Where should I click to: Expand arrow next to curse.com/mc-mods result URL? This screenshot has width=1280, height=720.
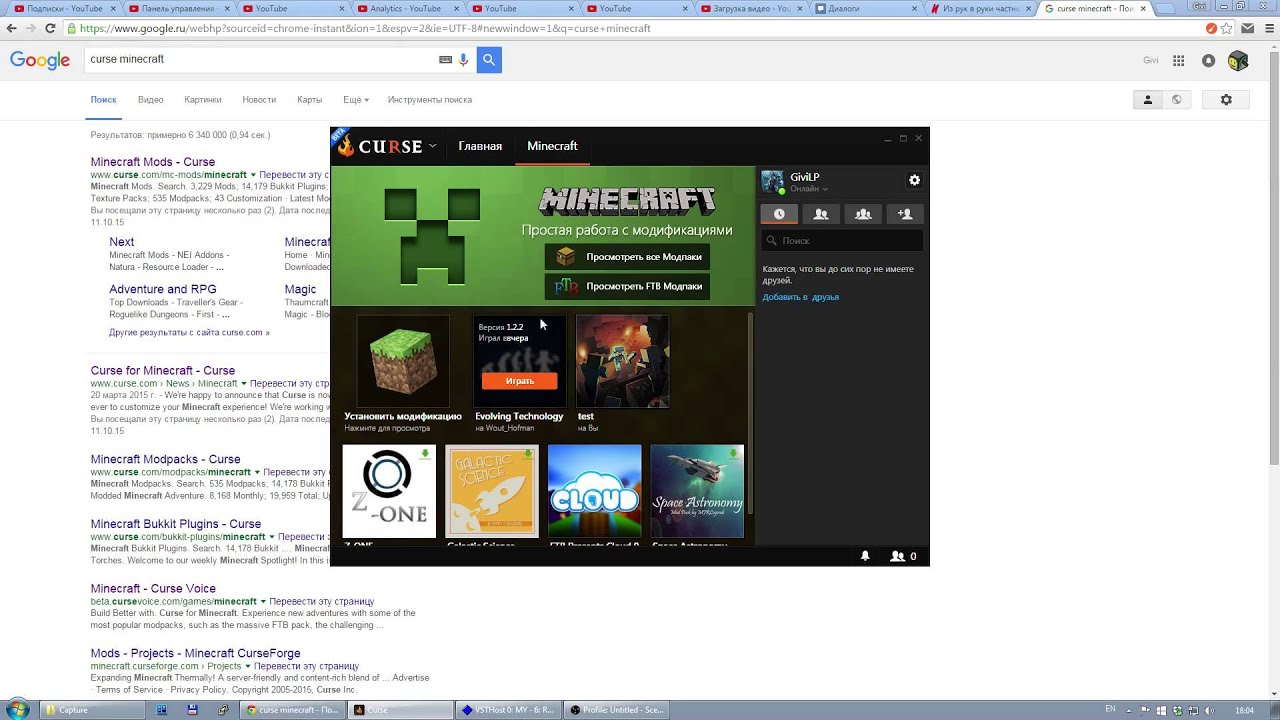pos(253,175)
